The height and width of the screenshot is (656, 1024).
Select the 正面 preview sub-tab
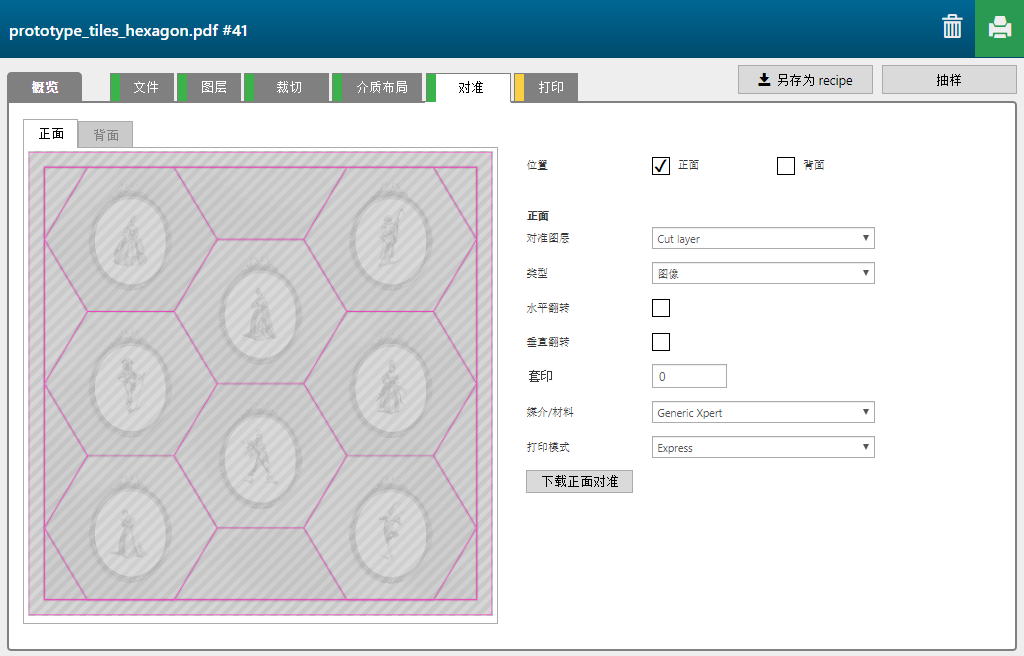coord(51,134)
